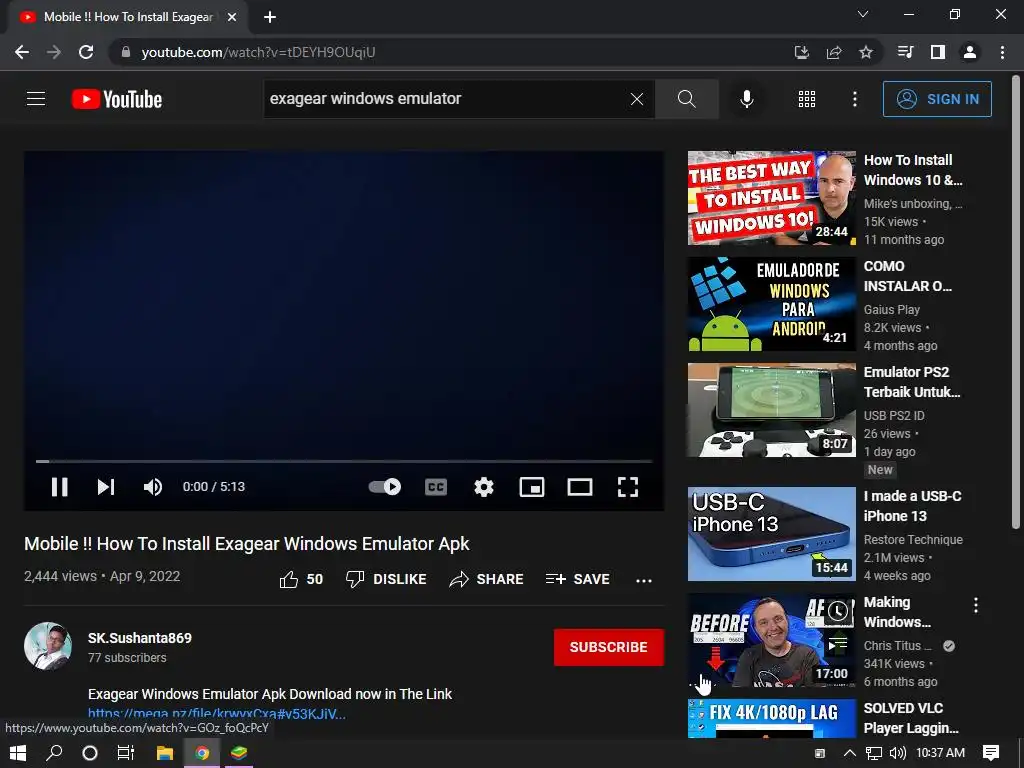Image resolution: width=1024 pixels, height=768 pixels.
Task: Go back in browser history
Action: [x=22, y=52]
